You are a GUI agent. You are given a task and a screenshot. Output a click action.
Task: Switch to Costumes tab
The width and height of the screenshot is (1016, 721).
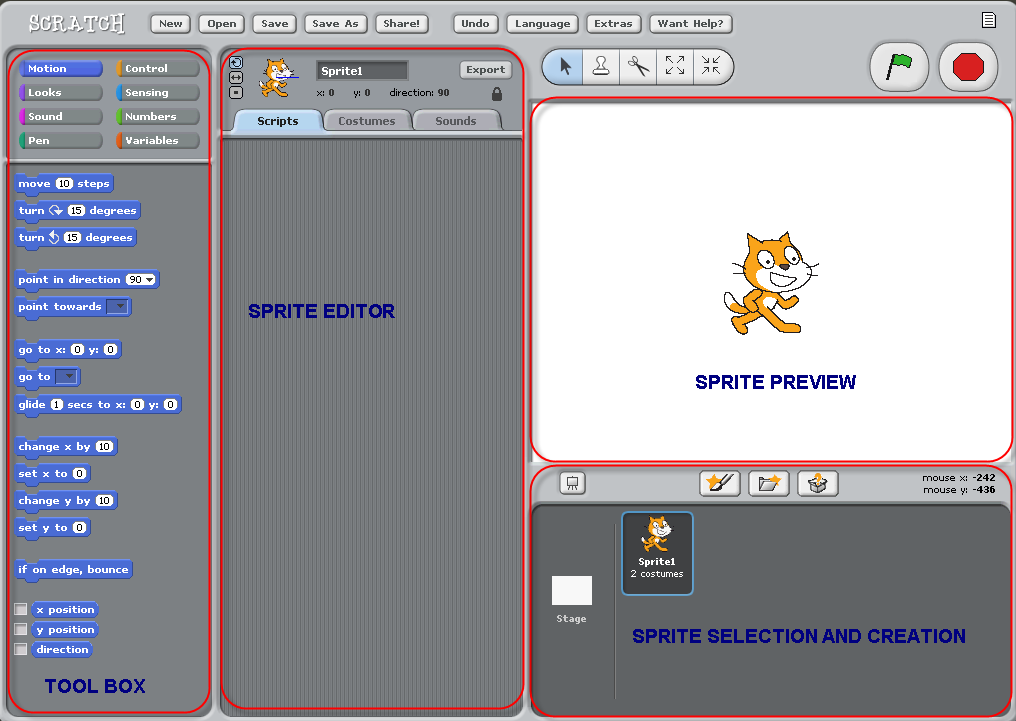point(367,121)
